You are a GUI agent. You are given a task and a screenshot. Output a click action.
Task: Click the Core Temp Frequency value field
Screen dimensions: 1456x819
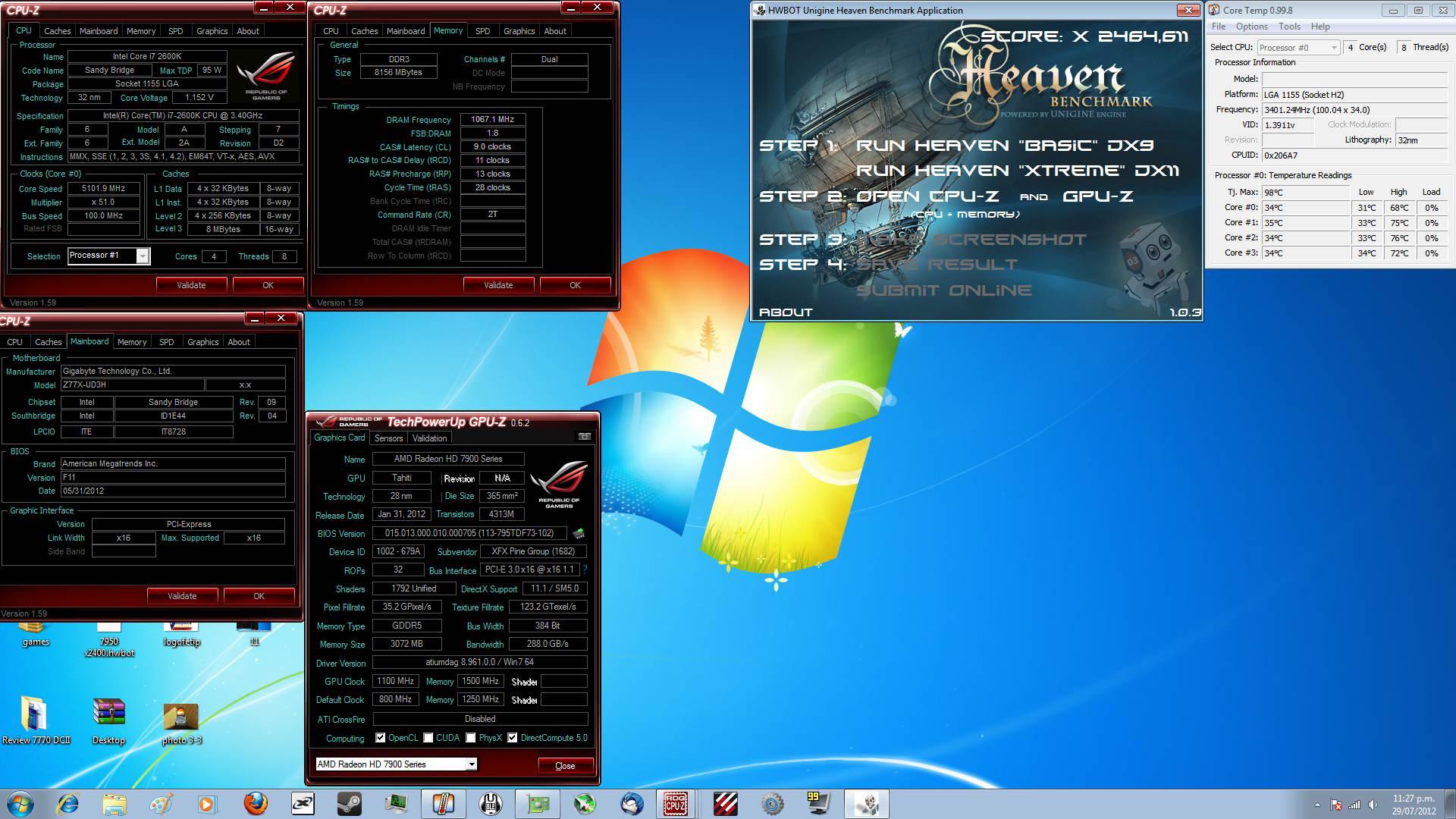point(1355,110)
